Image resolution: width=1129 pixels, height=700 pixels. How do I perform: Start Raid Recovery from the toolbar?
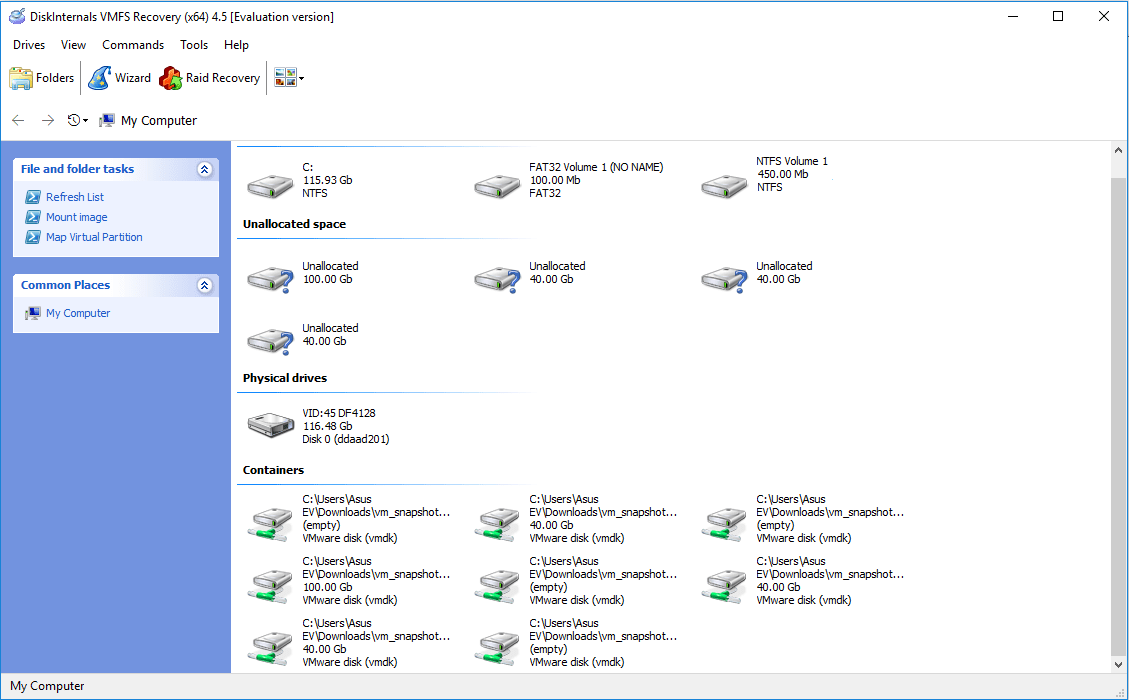click(210, 78)
